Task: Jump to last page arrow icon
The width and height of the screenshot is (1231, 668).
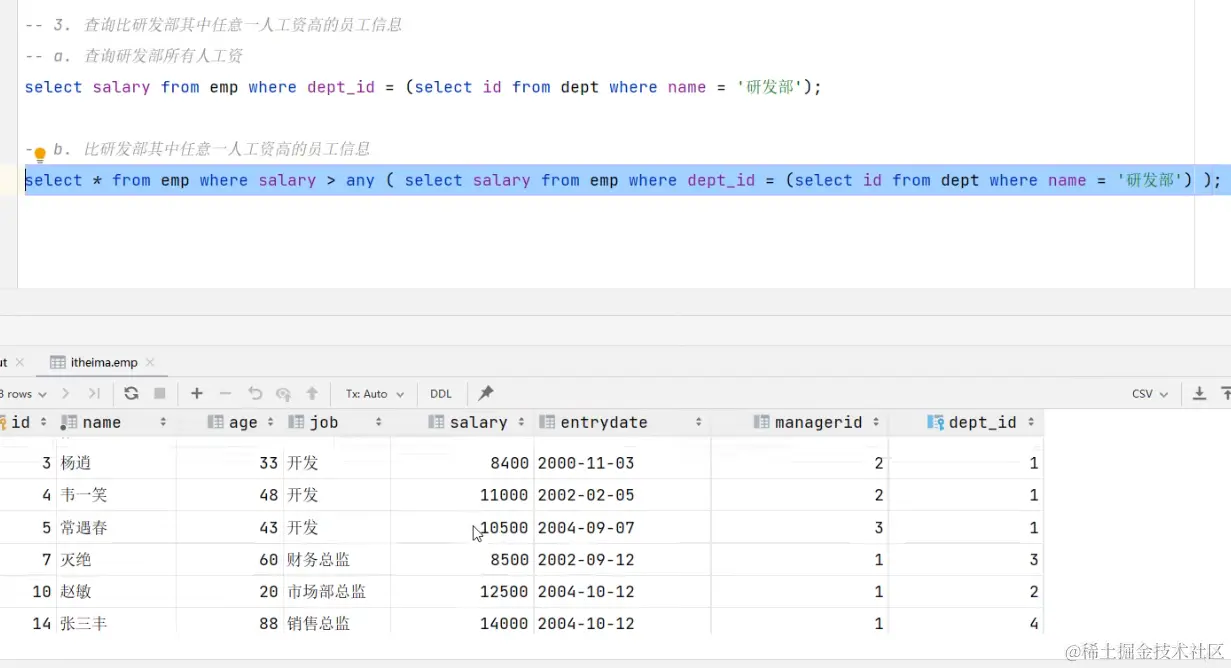Action: coord(94,394)
